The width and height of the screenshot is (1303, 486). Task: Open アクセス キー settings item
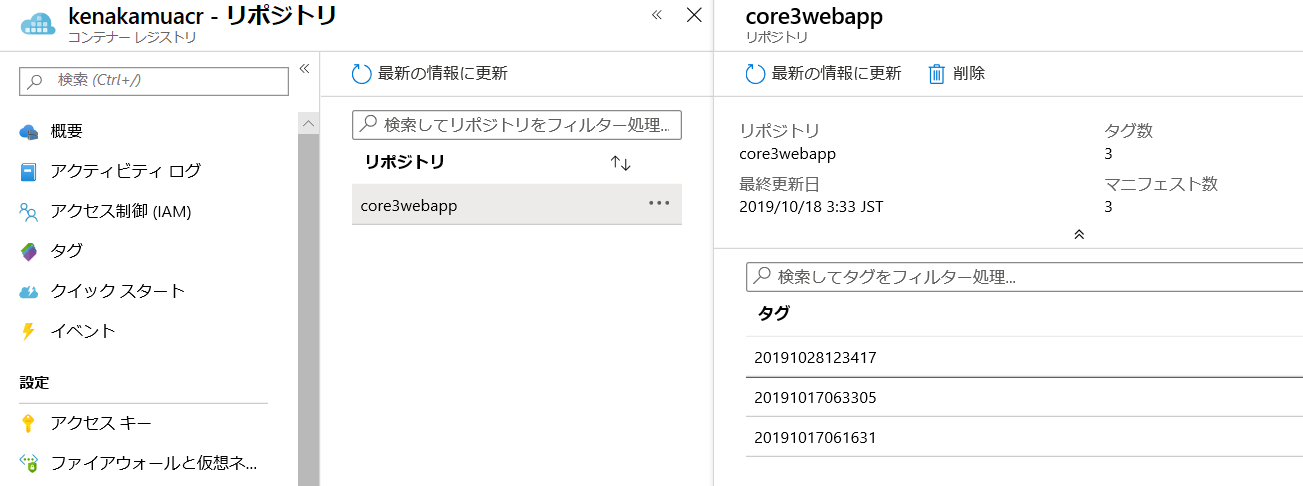[101, 423]
